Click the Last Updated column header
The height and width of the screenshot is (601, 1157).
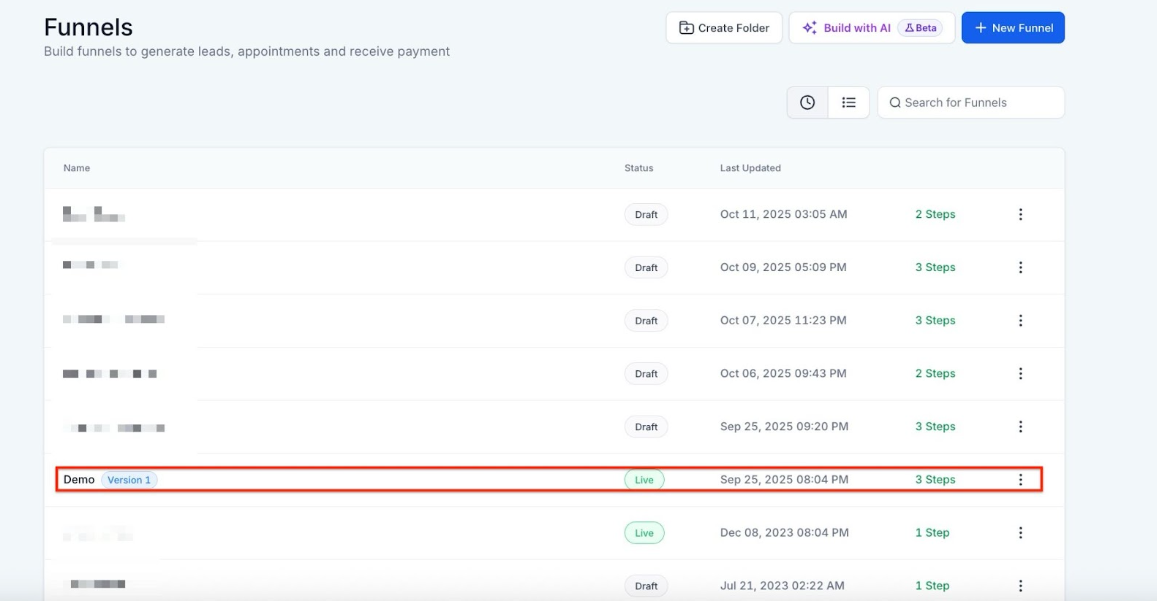(x=750, y=168)
